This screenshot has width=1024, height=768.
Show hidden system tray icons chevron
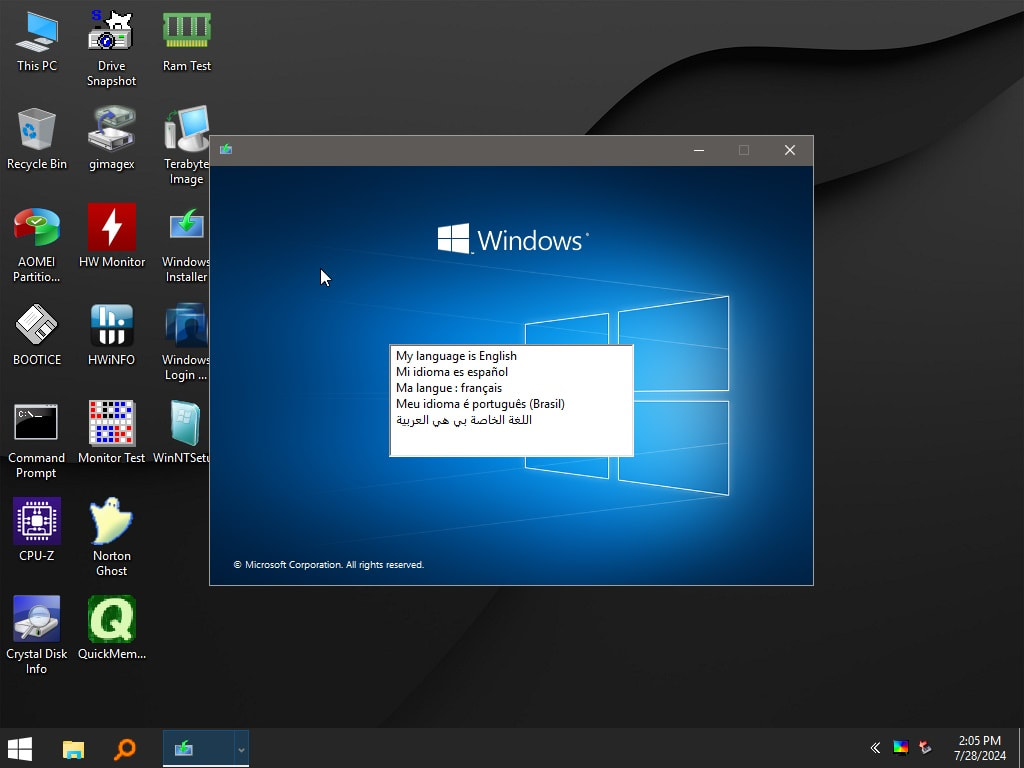point(875,748)
